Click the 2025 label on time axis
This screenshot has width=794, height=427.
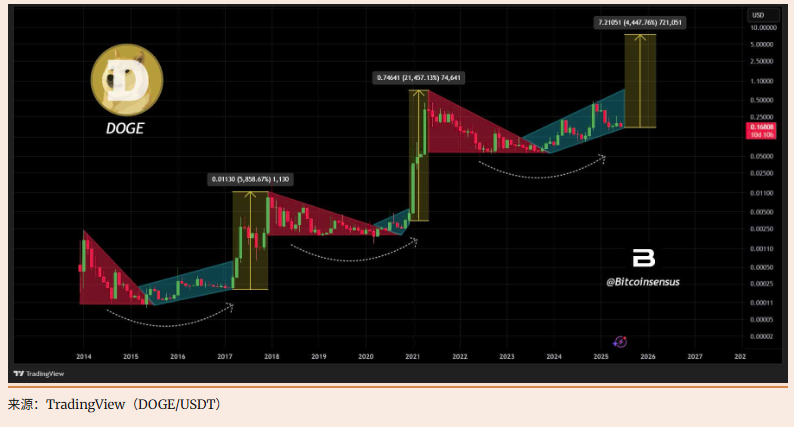coord(601,357)
